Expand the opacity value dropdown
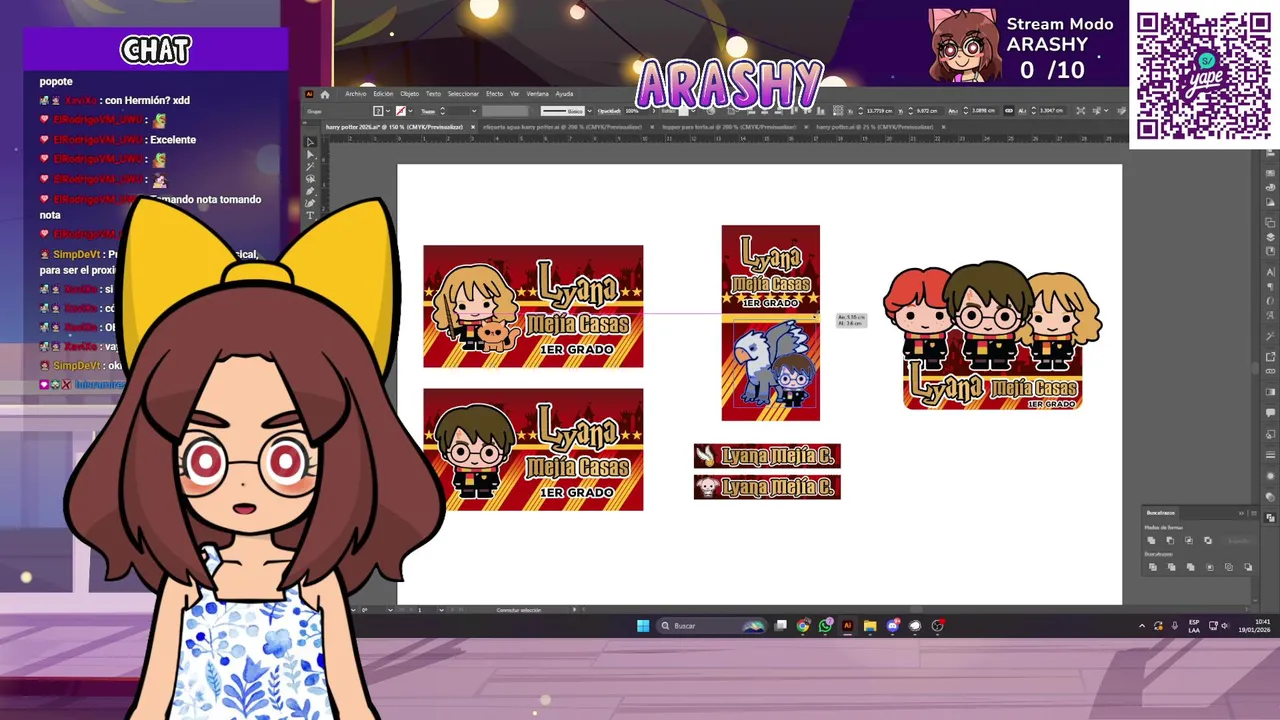Image resolution: width=1280 pixels, height=720 pixels. [x=654, y=111]
